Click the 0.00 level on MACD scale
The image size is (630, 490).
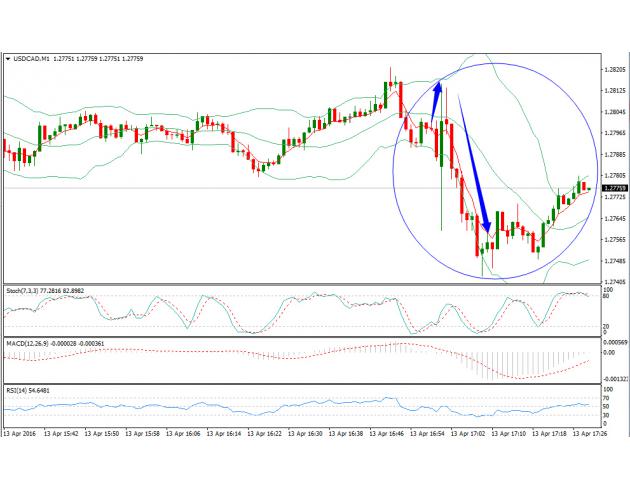point(611,353)
